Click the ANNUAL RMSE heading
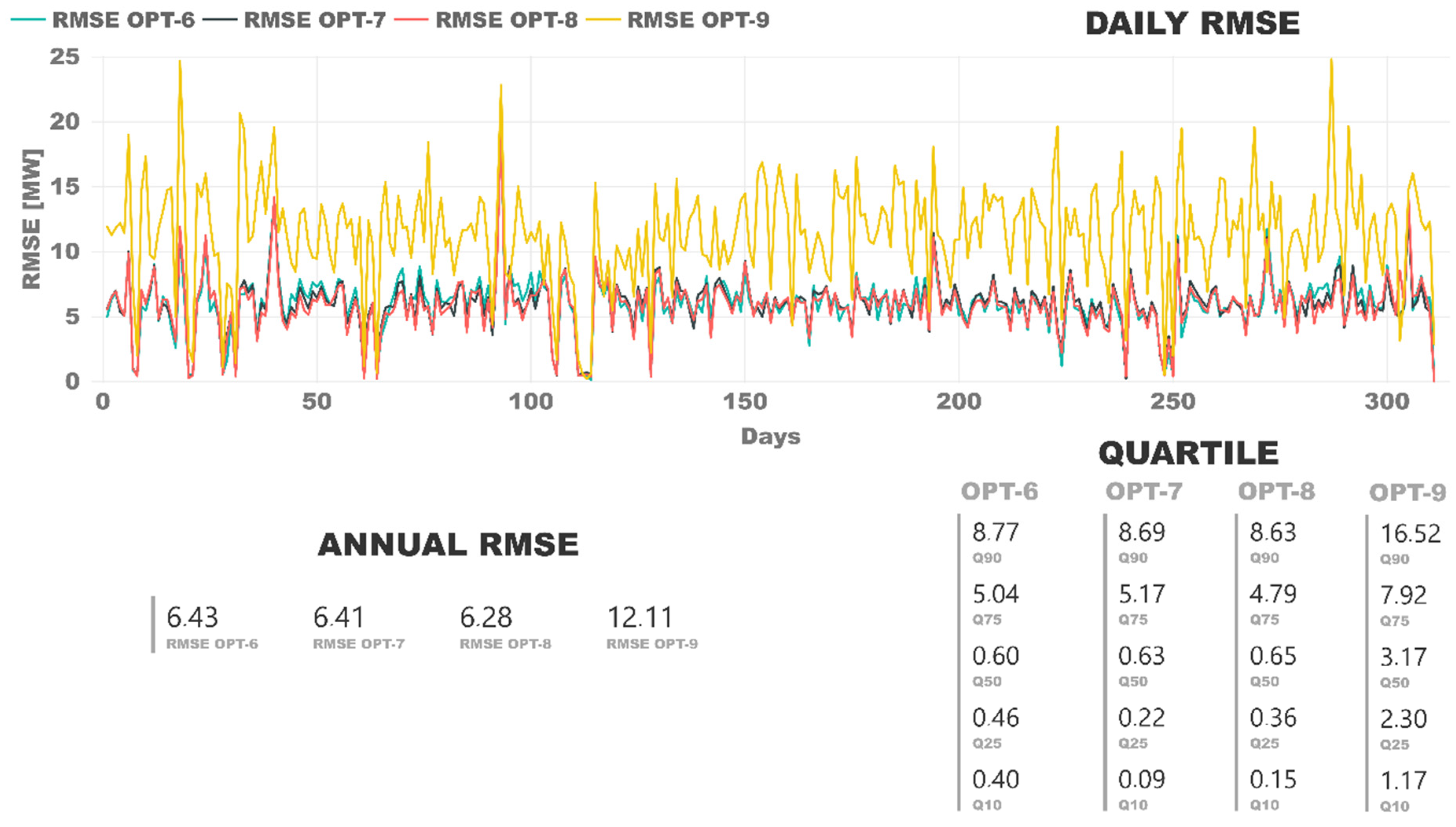Viewport: 1456px width, 827px height. click(448, 545)
